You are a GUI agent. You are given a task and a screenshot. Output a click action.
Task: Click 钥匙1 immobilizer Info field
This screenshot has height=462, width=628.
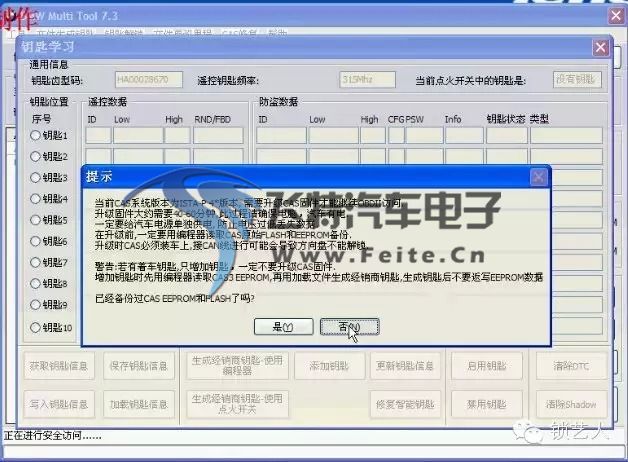pos(464,135)
